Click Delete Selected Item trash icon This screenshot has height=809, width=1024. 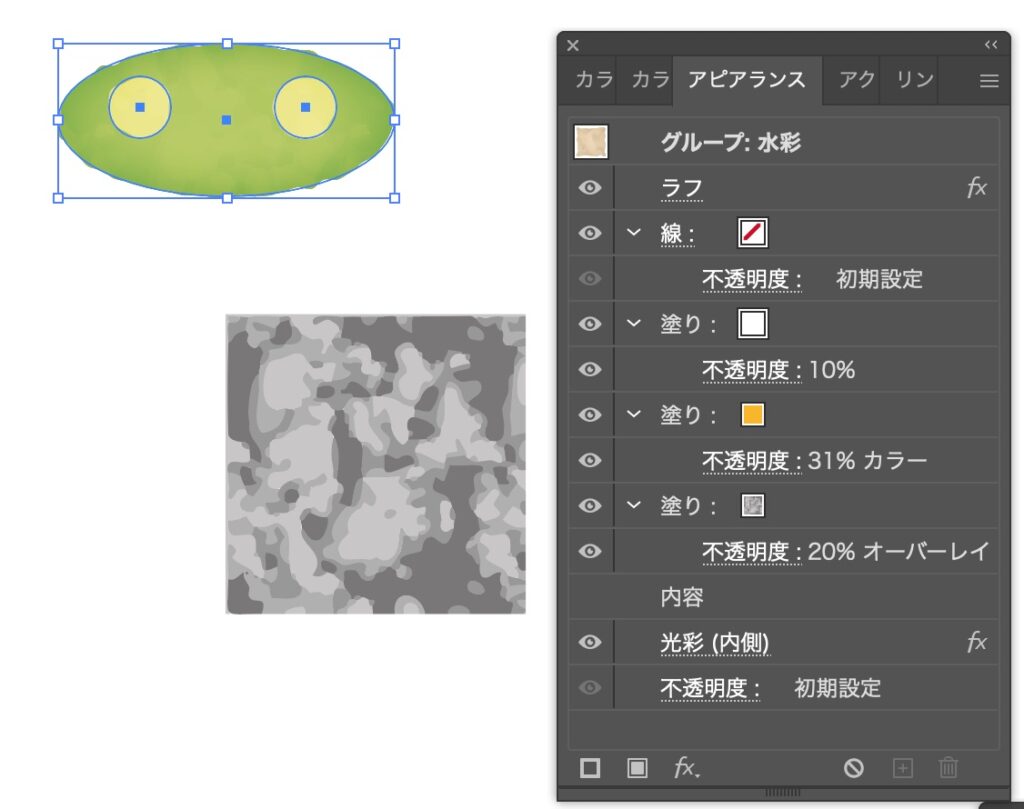[x=948, y=768]
